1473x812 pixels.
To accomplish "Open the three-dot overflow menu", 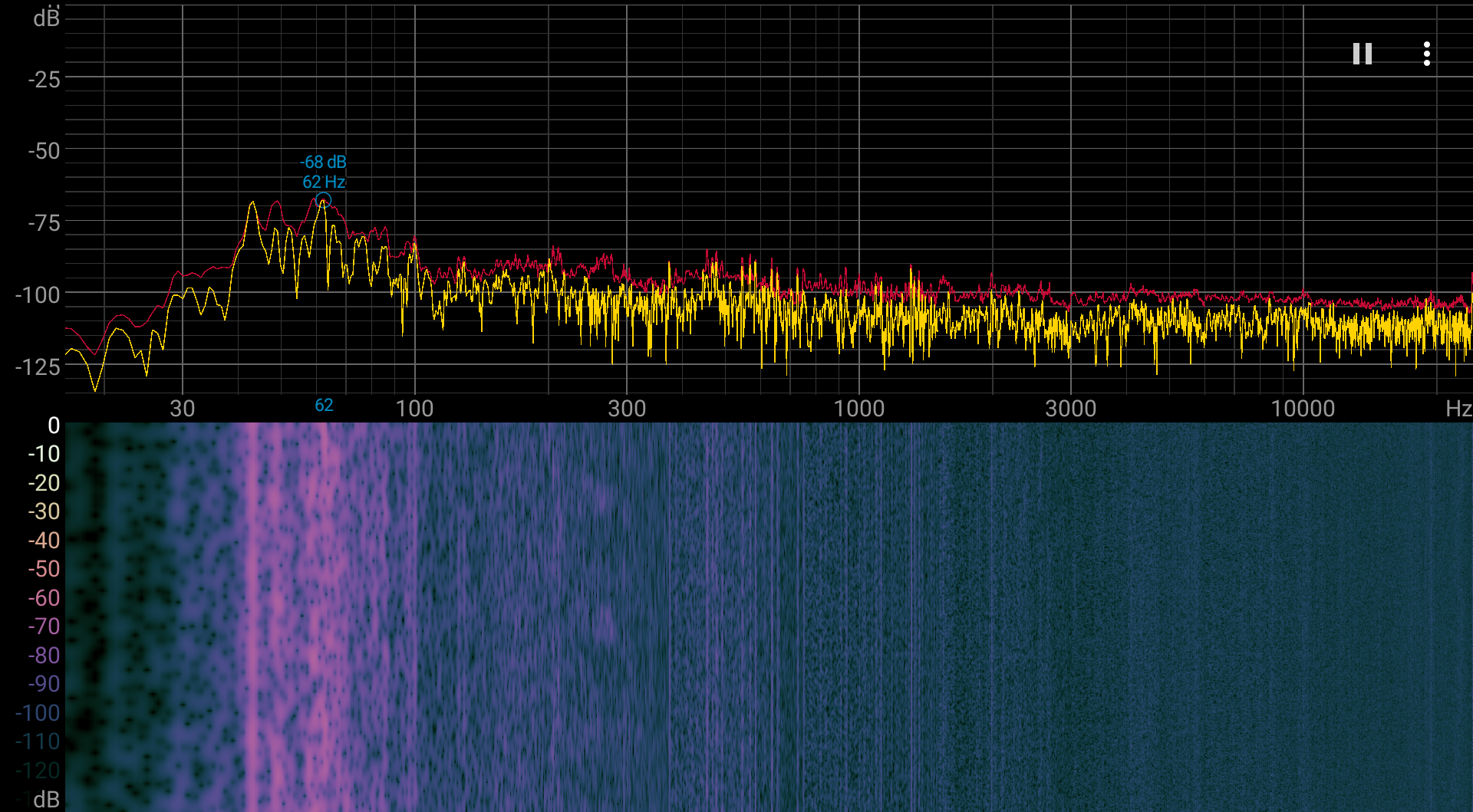I will (1427, 54).
